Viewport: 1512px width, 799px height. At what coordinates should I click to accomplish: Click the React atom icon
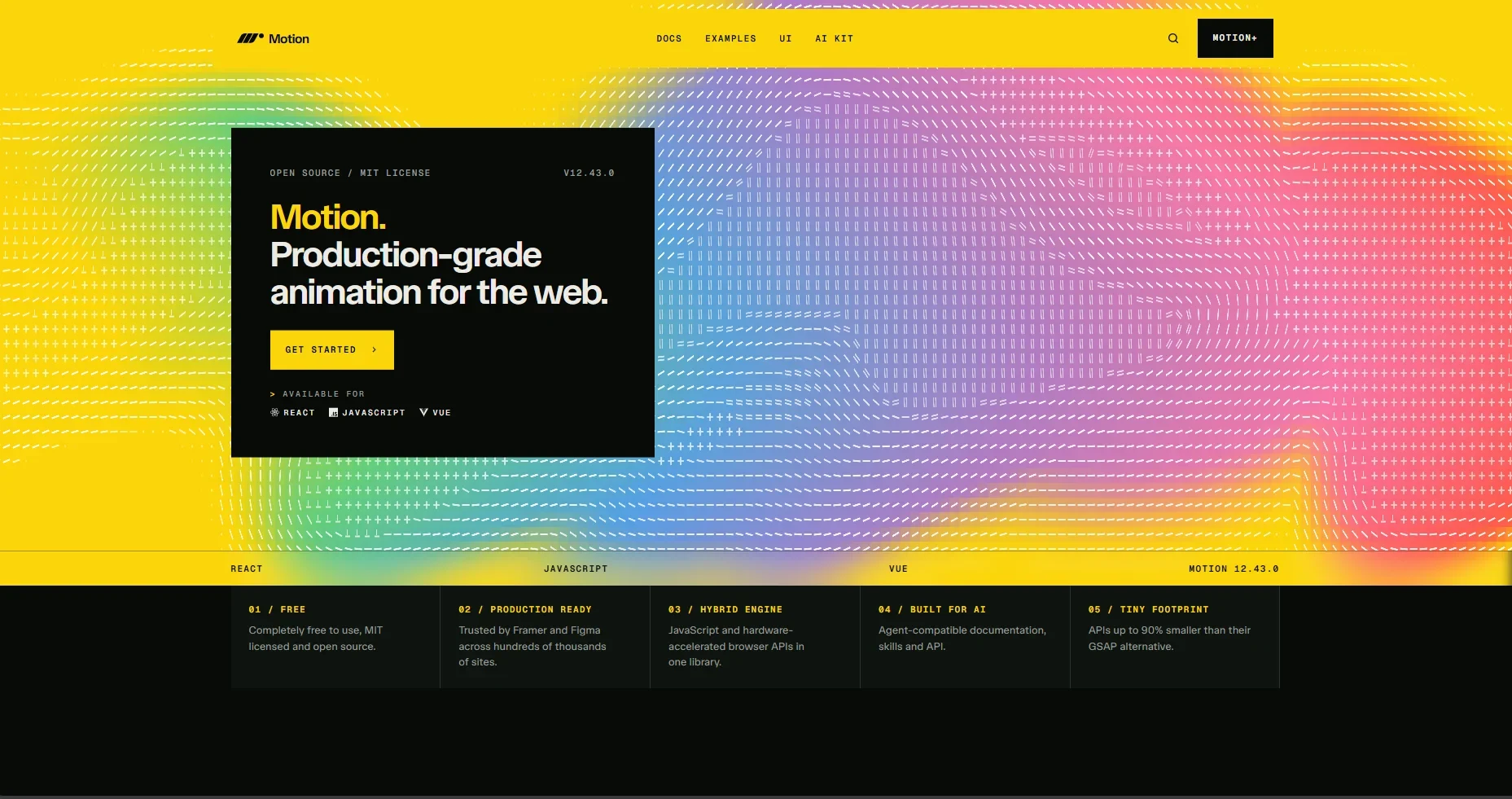[274, 412]
